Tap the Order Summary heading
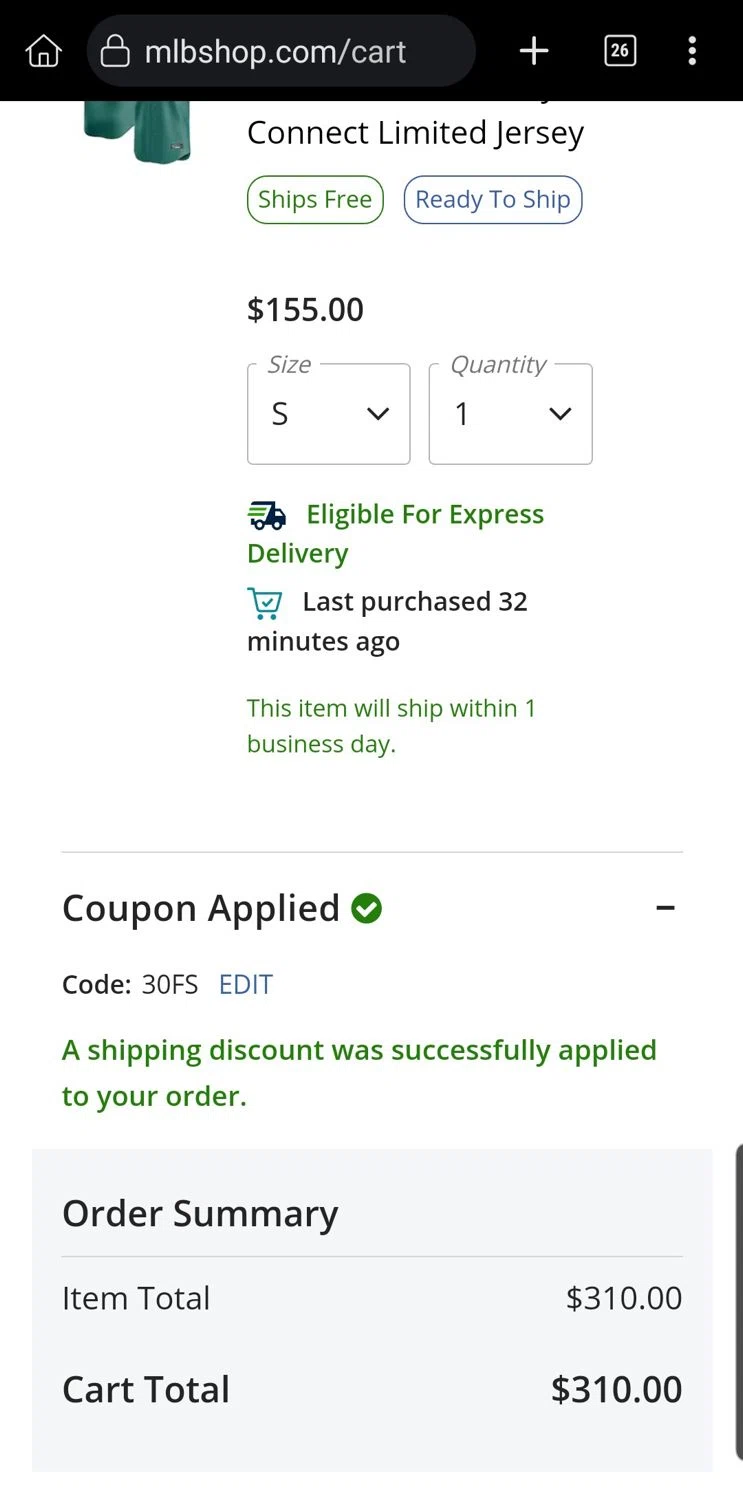Viewport: 743px width, 1500px height. pyautogui.click(x=200, y=1214)
